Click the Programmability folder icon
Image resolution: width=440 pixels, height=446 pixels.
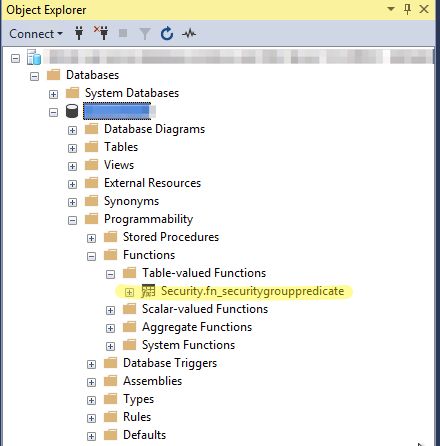click(x=91, y=219)
